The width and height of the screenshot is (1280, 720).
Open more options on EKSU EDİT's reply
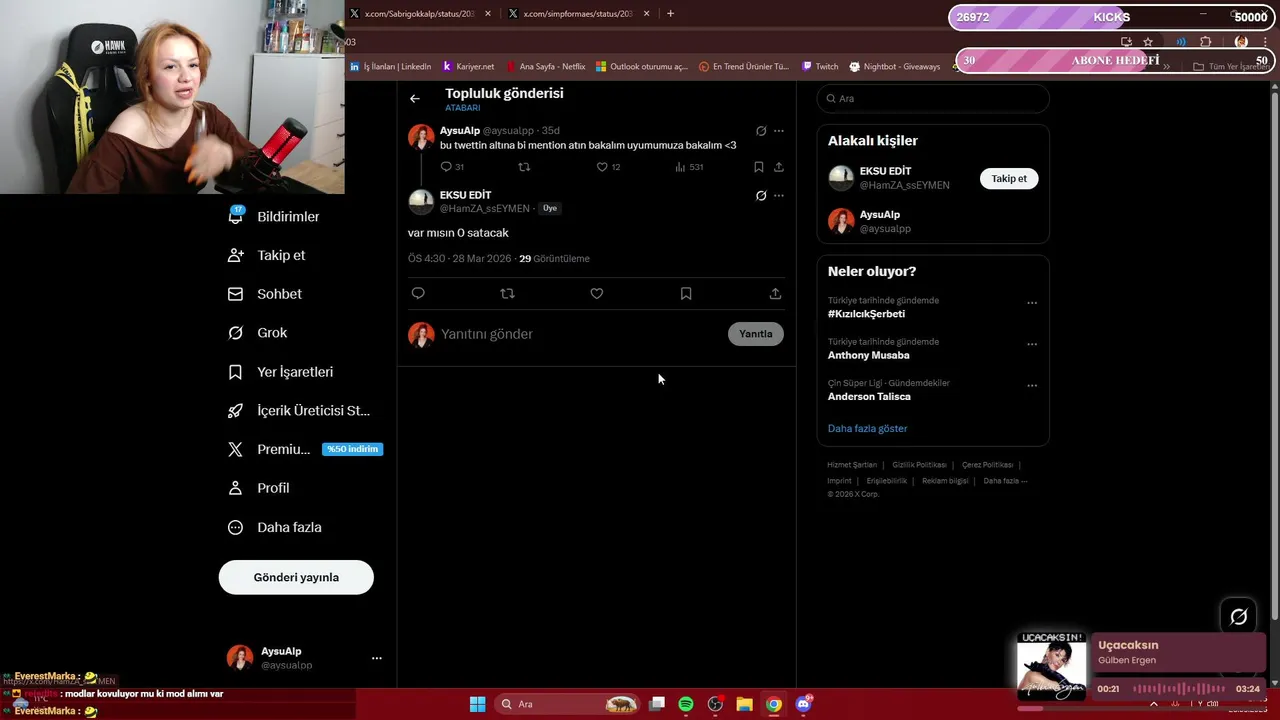(779, 196)
